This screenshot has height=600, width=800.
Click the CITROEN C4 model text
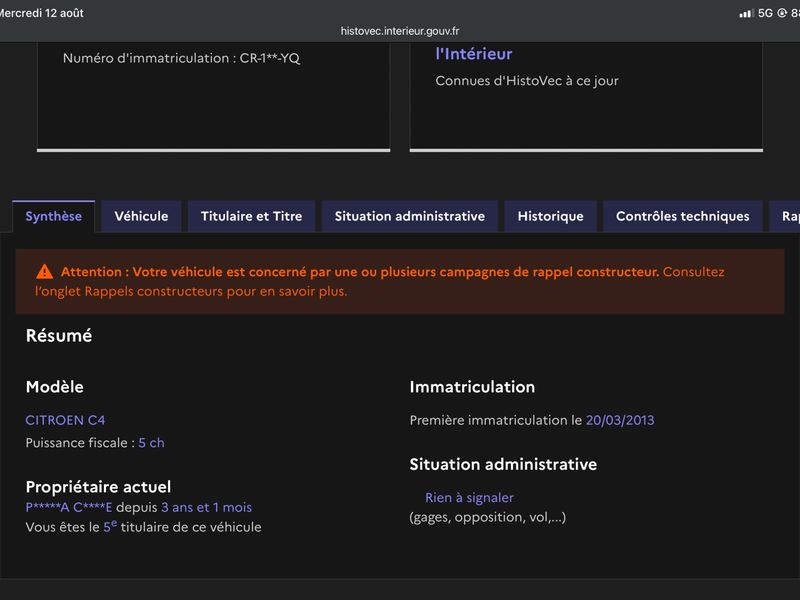(65, 420)
